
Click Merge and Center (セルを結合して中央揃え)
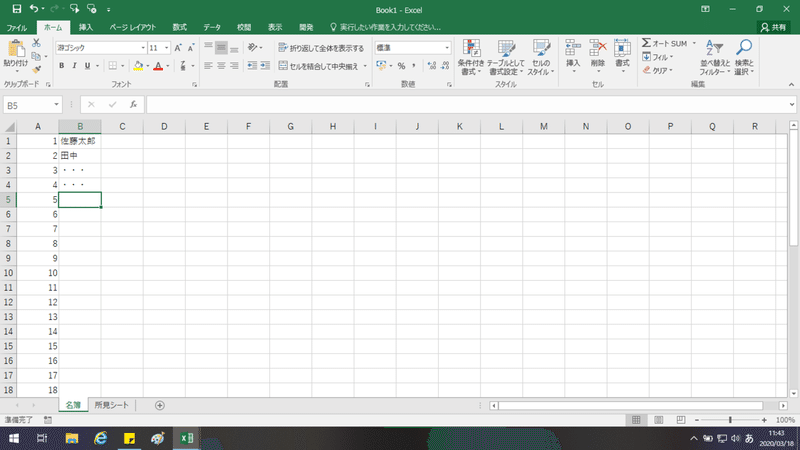click(x=318, y=66)
